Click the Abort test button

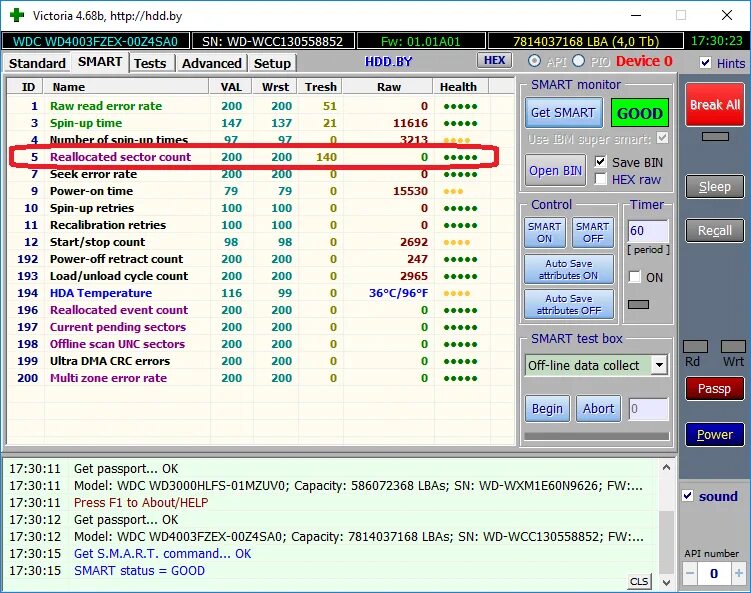pyautogui.click(x=598, y=409)
